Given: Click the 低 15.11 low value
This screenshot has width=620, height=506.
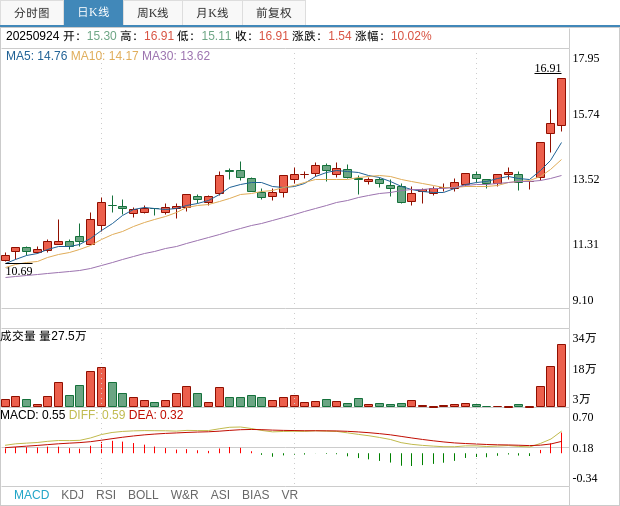Looking at the screenshot, I should click(x=216, y=36).
